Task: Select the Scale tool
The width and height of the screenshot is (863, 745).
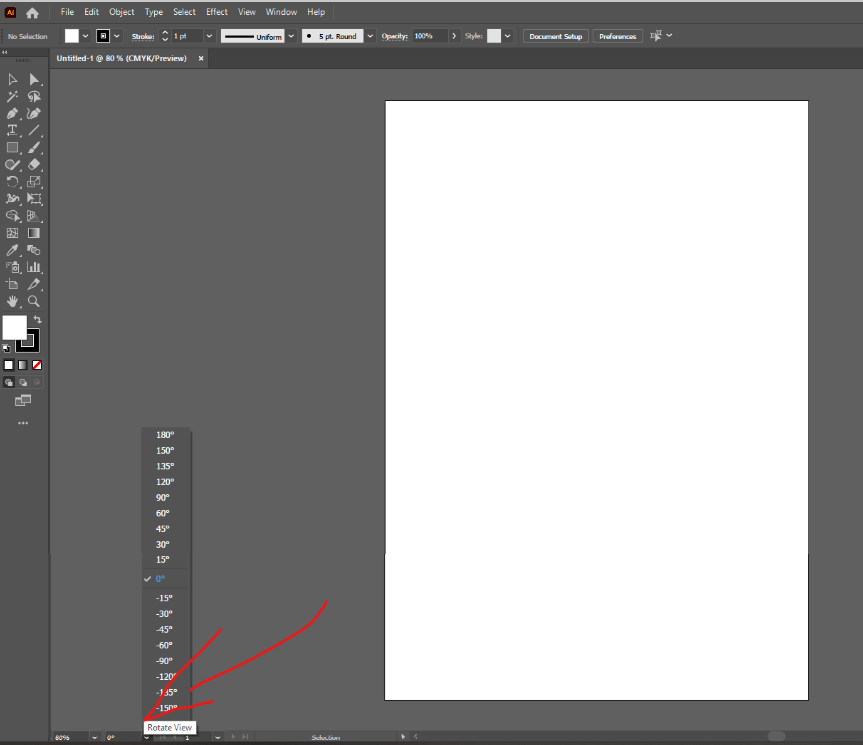Action: click(34, 182)
